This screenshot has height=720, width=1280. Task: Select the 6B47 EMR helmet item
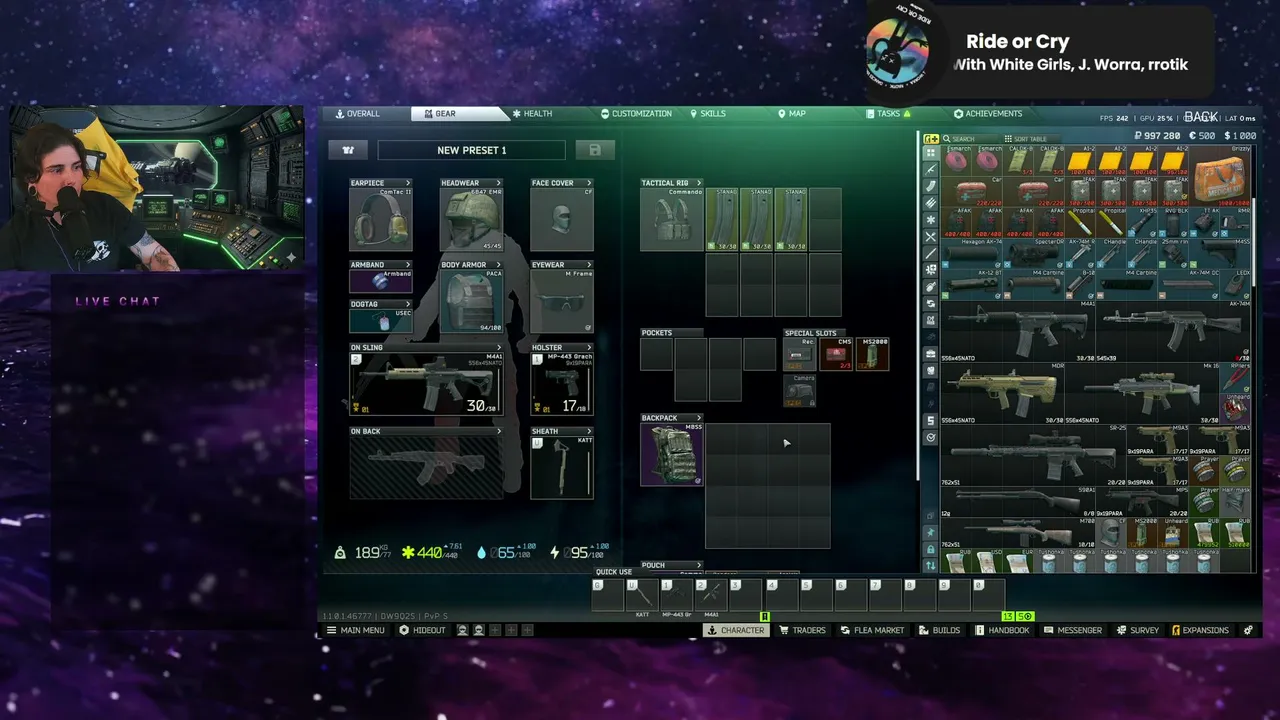click(x=472, y=219)
